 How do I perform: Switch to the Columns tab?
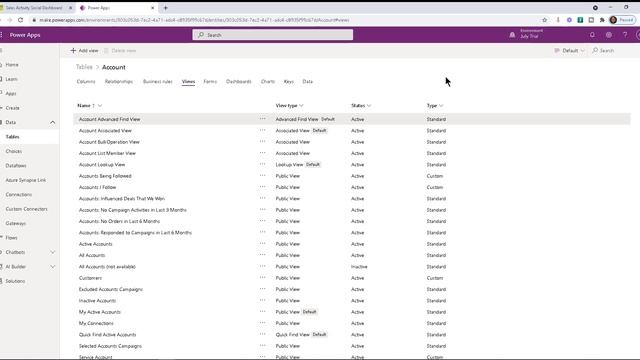[86, 82]
